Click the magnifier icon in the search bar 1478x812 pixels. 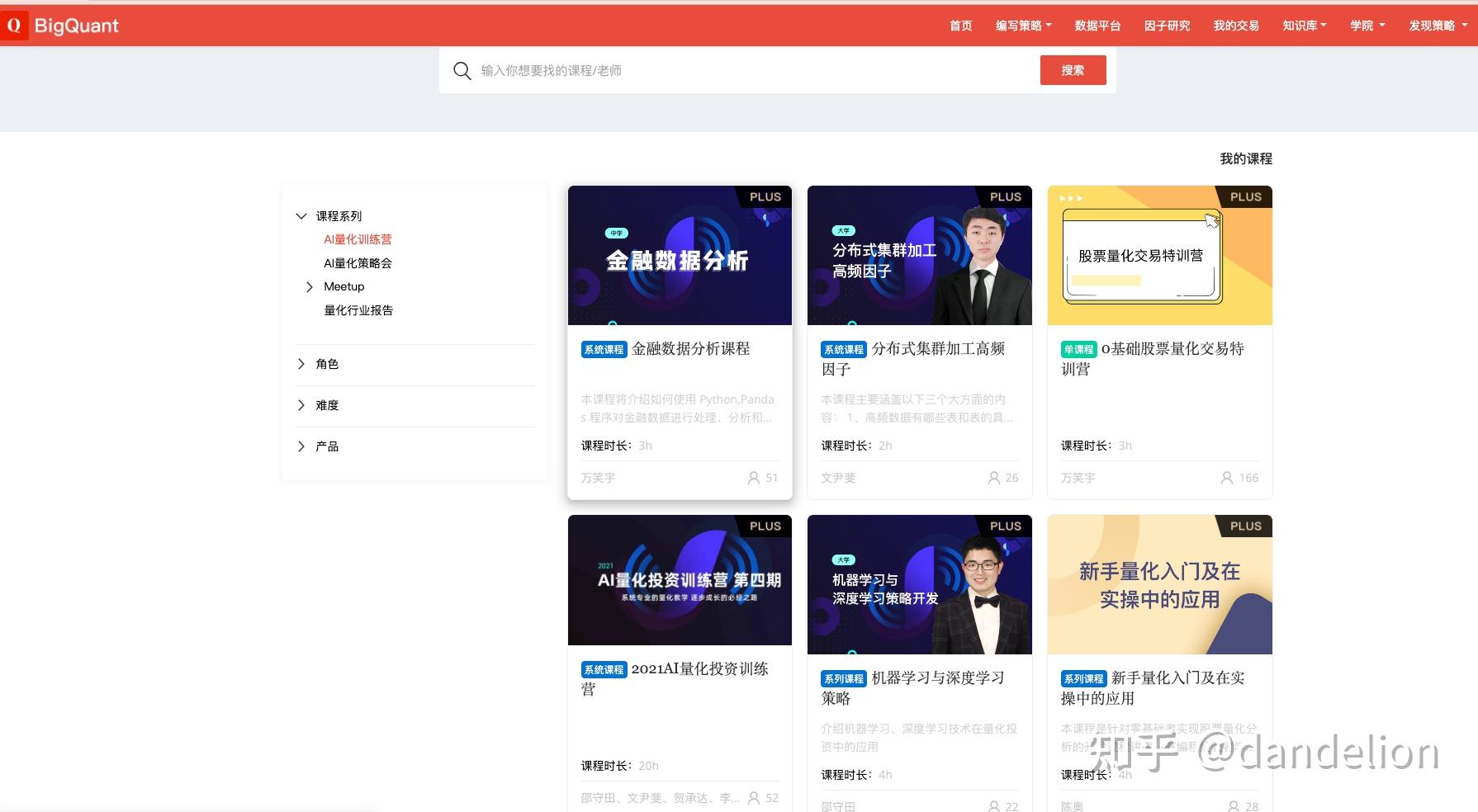462,70
